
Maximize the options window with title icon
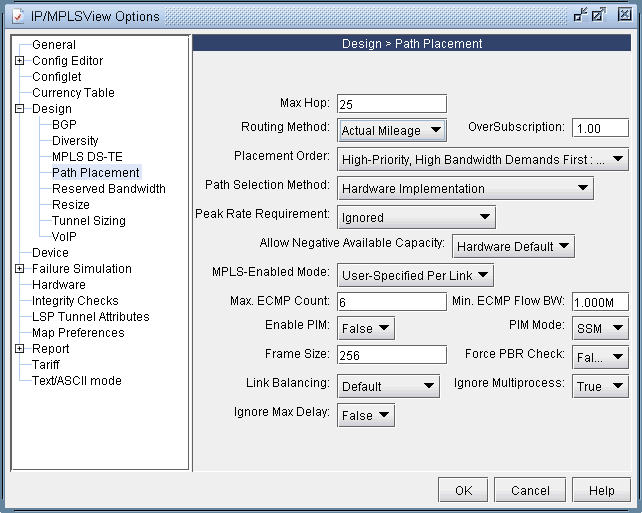599,15
